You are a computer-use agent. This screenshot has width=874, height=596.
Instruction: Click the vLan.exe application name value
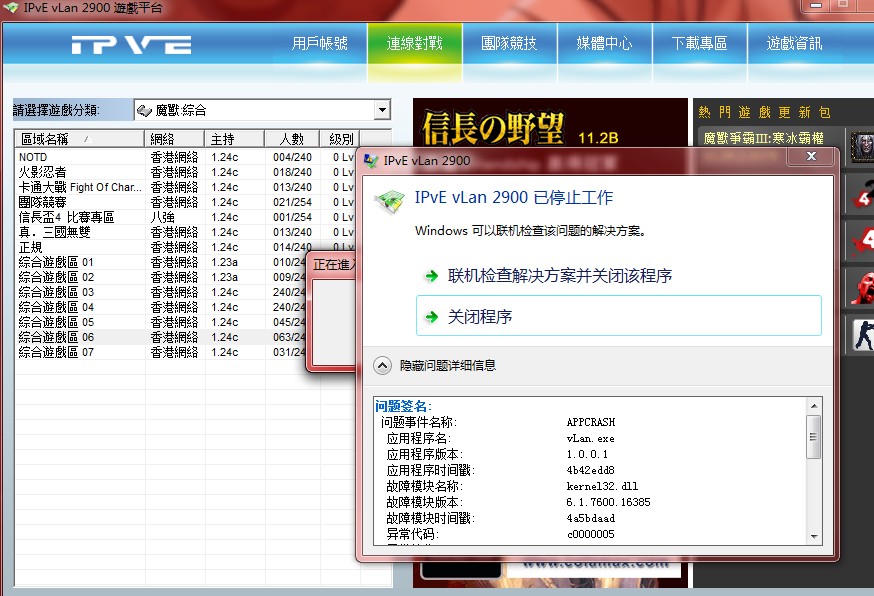point(590,438)
